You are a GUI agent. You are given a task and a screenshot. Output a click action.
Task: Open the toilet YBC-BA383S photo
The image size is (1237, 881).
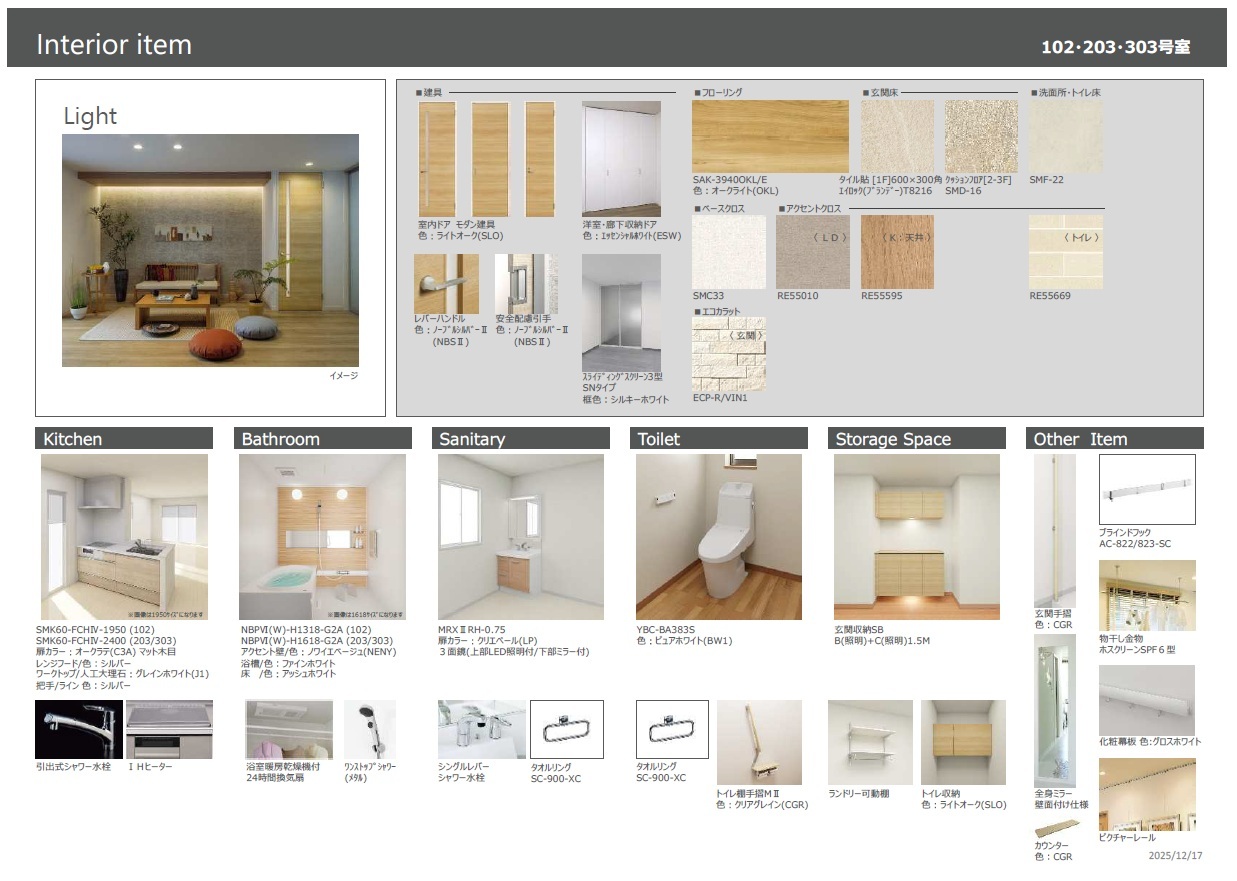point(719,537)
